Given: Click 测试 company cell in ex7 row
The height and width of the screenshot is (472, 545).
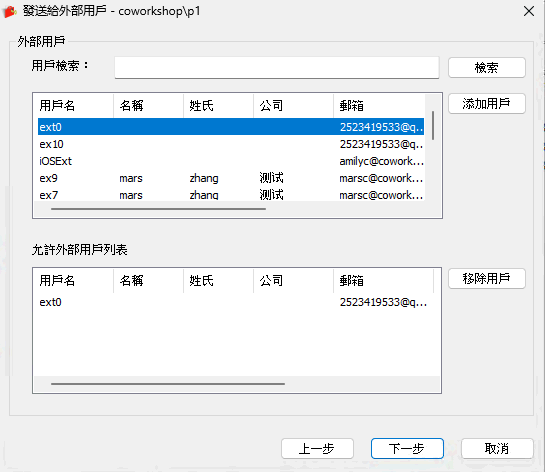Looking at the screenshot, I should [271, 195].
